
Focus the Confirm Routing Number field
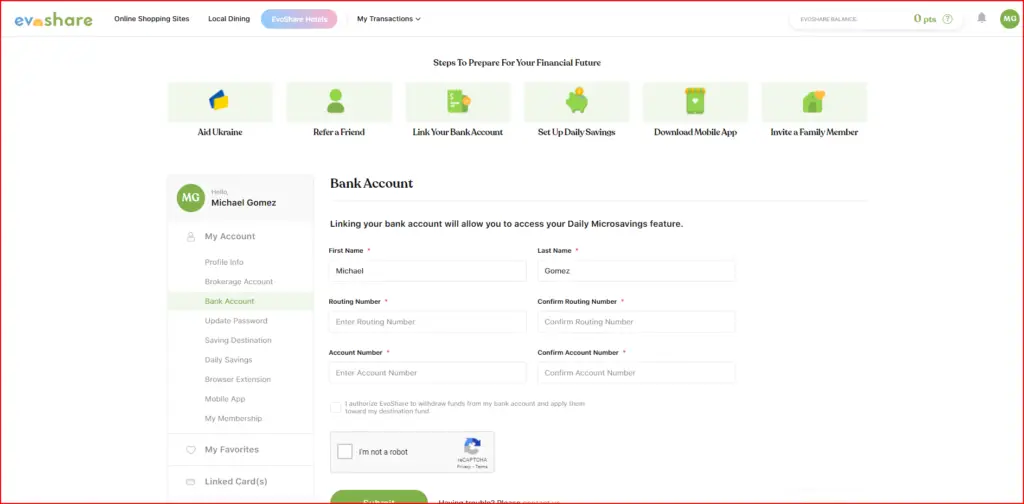[637, 322]
